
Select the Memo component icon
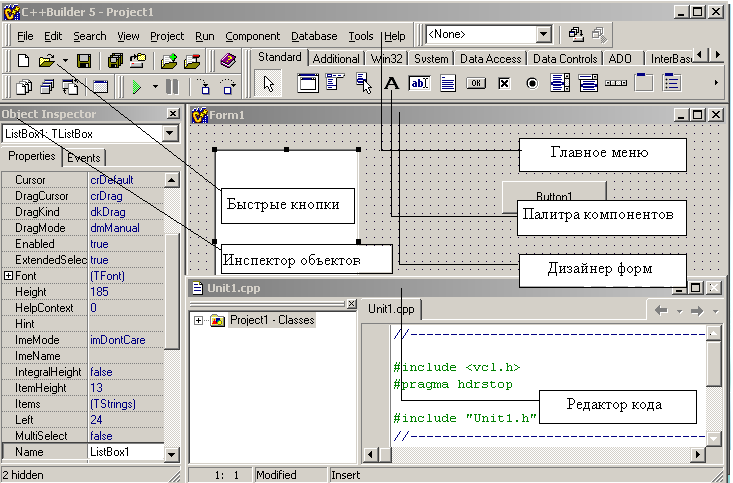pos(448,84)
